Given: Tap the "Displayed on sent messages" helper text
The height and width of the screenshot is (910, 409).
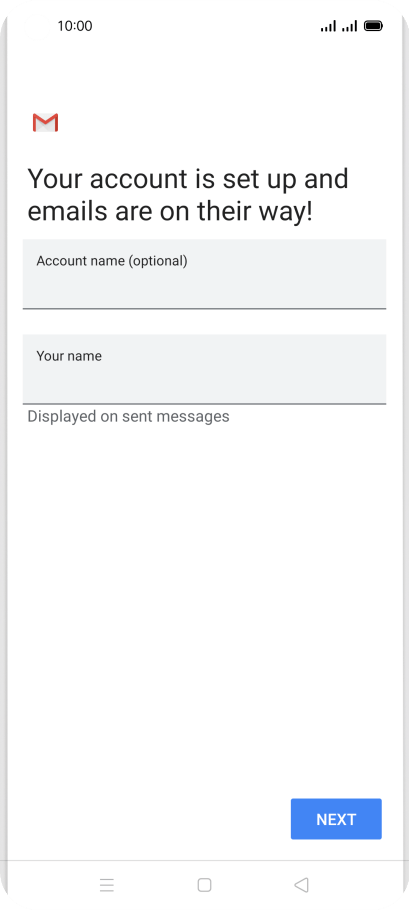Looking at the screenshot, I should tap(128, 417).
